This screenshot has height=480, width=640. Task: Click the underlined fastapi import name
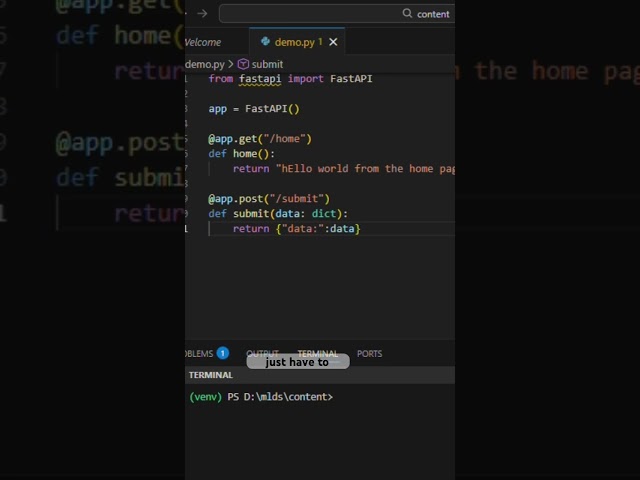click(x=260, y=79)
